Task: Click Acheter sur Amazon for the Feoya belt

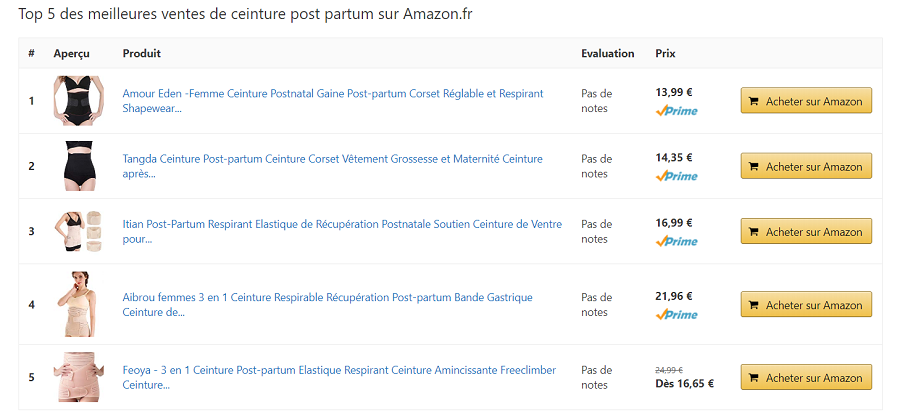Action: 806,378
